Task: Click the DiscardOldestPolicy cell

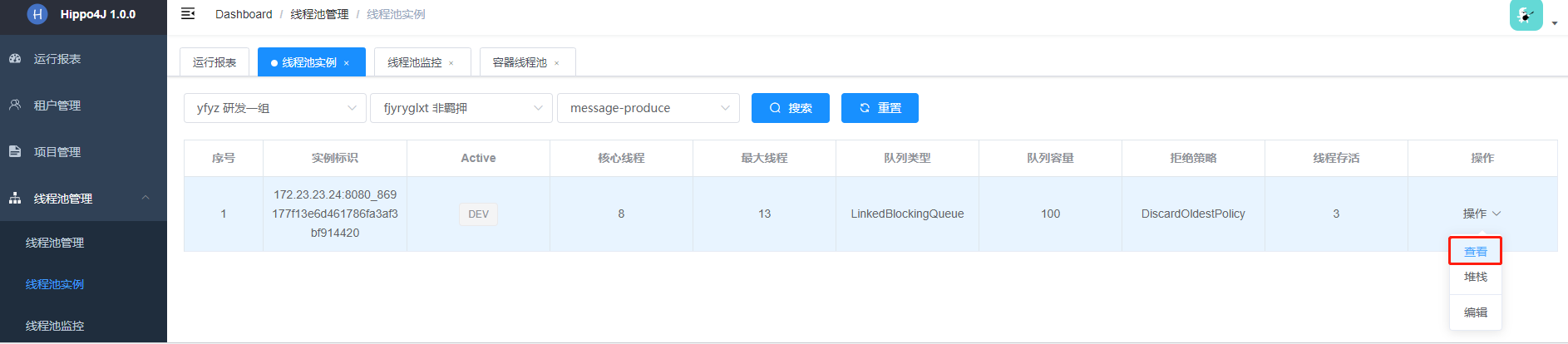Action: pyautogui.click(x=1193, y=214)
